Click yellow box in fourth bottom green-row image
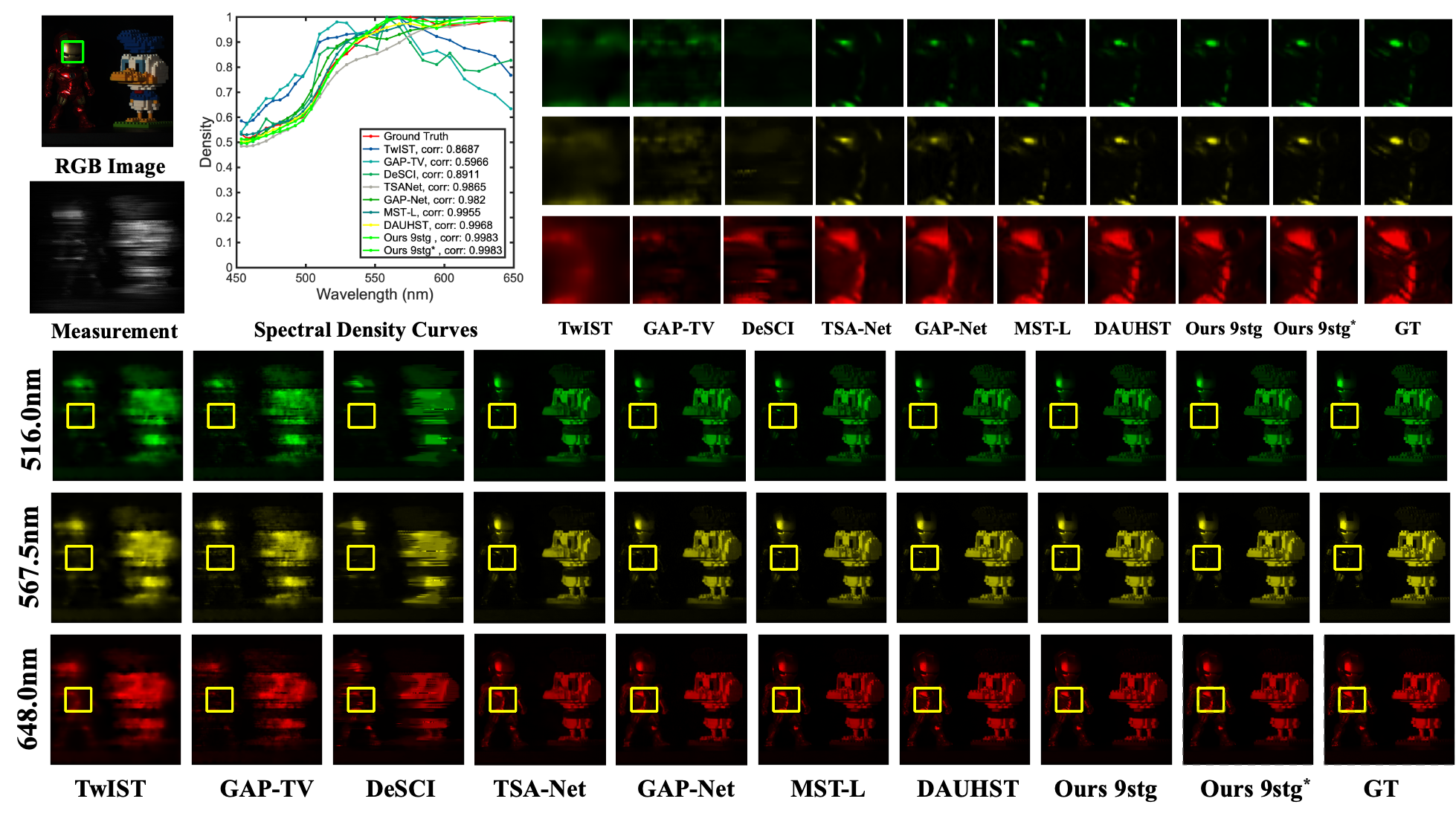The image size is (1456, 819). pyautogui.click(x=502, y=415)
